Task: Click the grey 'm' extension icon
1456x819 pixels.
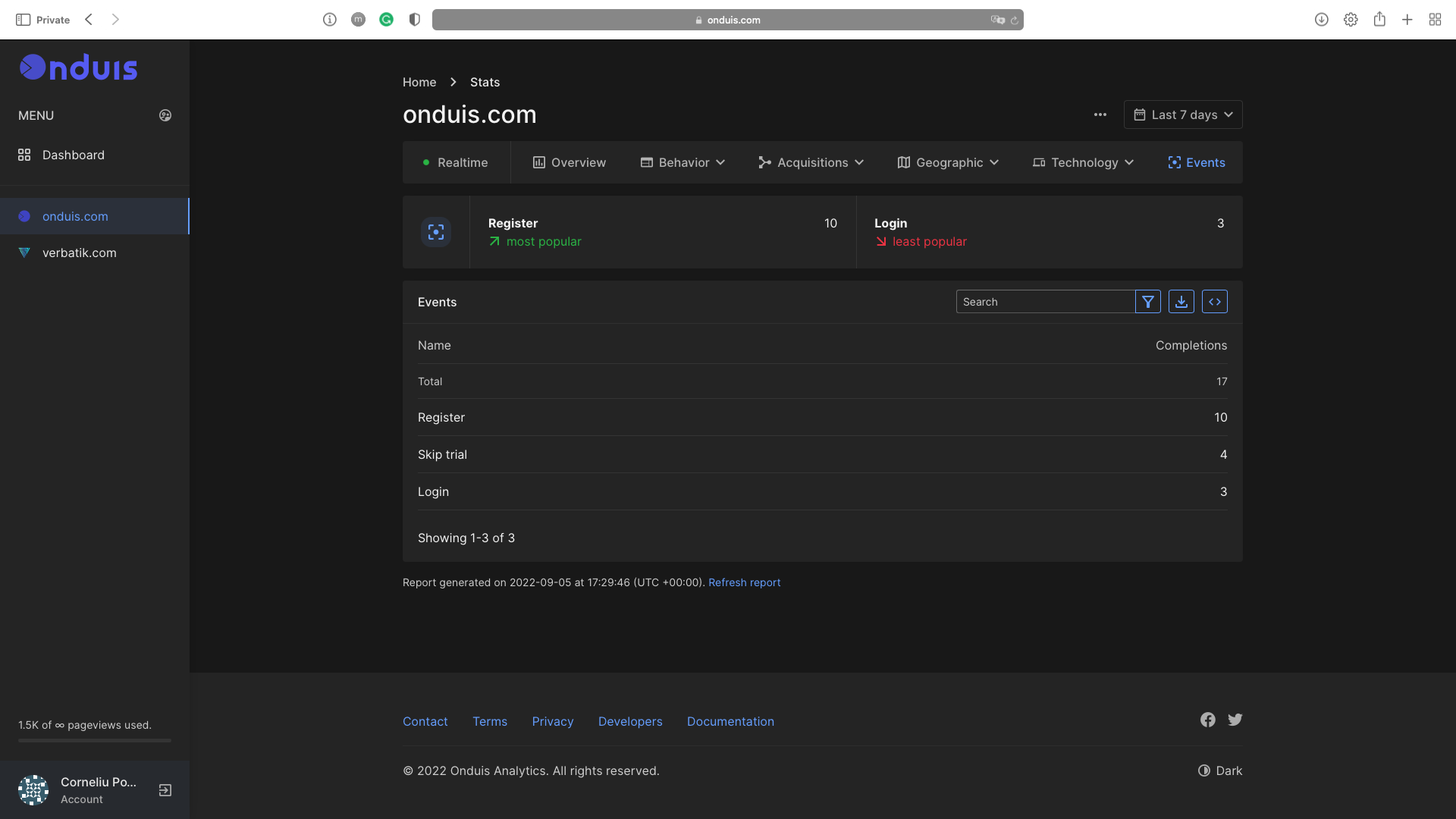Action: click(358, 20)
